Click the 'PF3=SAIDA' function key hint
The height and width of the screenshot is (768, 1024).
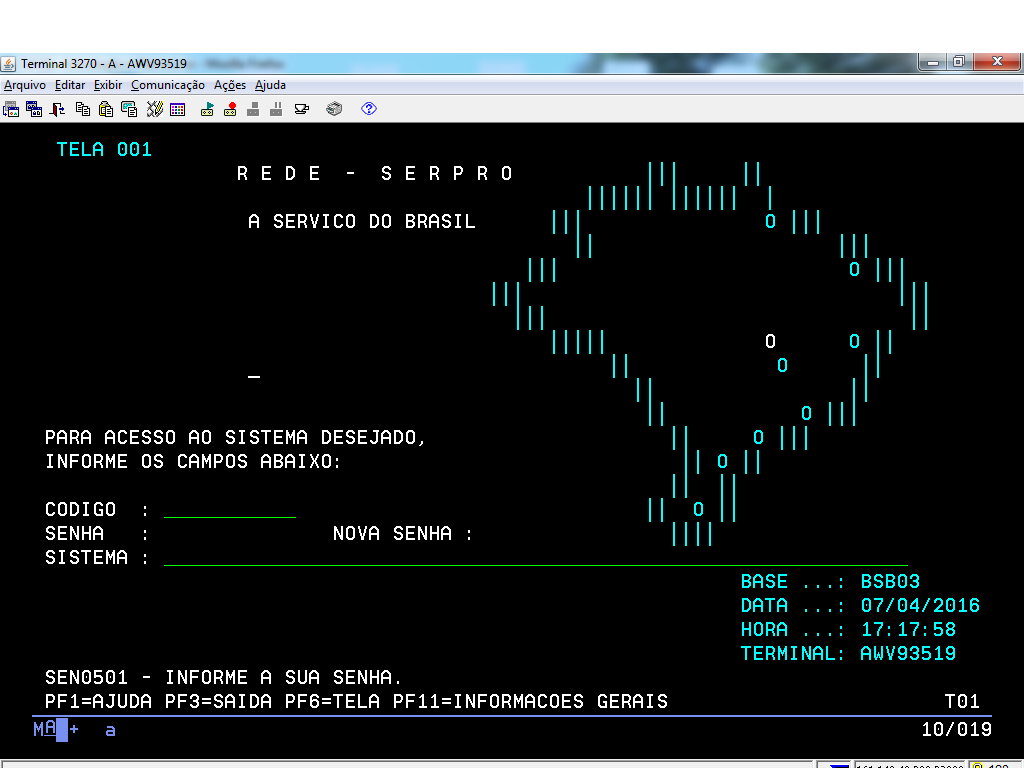(x=218, y=701)
